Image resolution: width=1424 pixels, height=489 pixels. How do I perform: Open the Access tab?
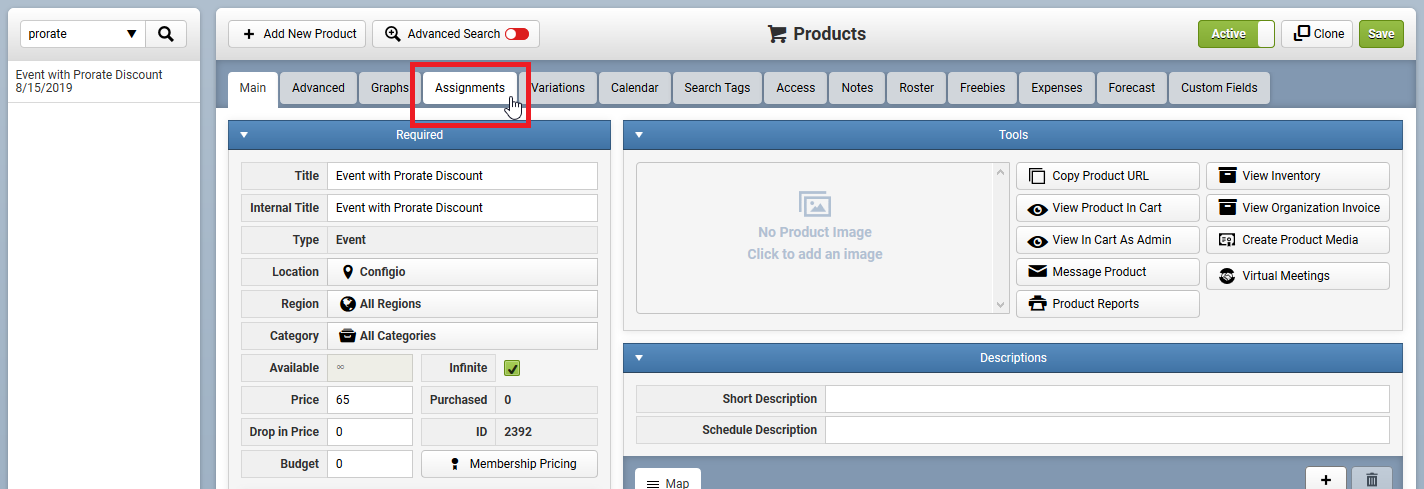tap(796, 88)
